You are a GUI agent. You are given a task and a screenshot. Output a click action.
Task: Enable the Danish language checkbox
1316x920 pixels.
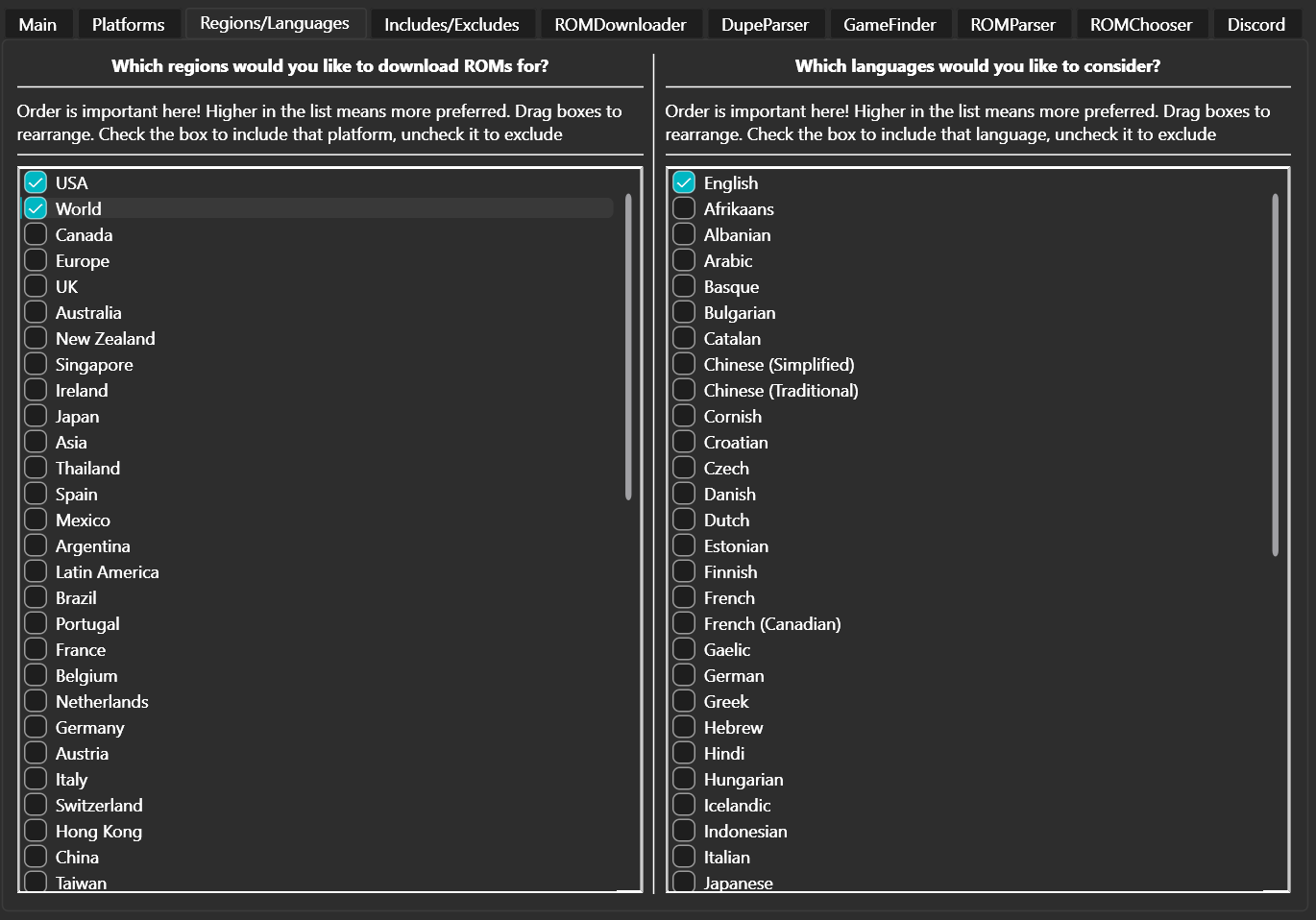[x=684, y=493]
